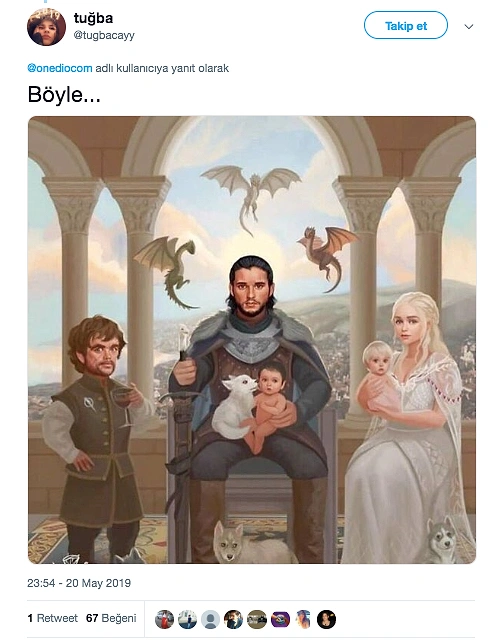Open the 23:54 - 20 May 2019 timestamp

pos(79,583)
